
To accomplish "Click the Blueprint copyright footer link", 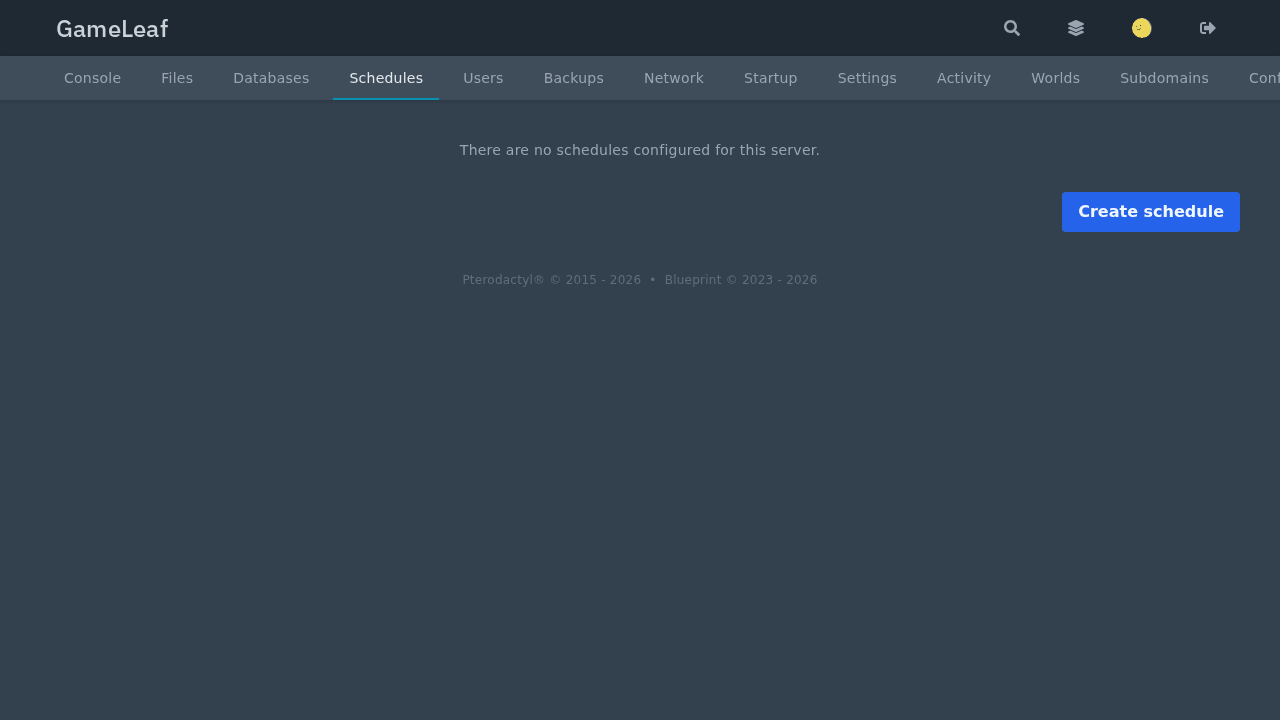I will tap(741, 280).
